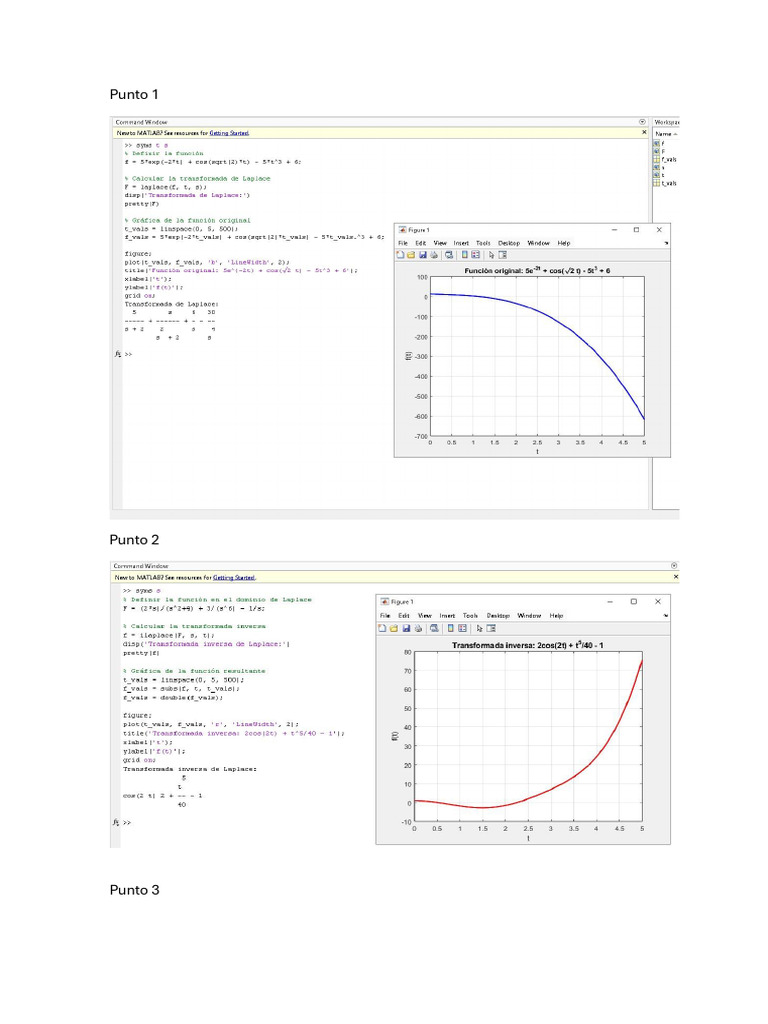
Task: Insert legend in Función original figure
Action: (x=475, y=255)
